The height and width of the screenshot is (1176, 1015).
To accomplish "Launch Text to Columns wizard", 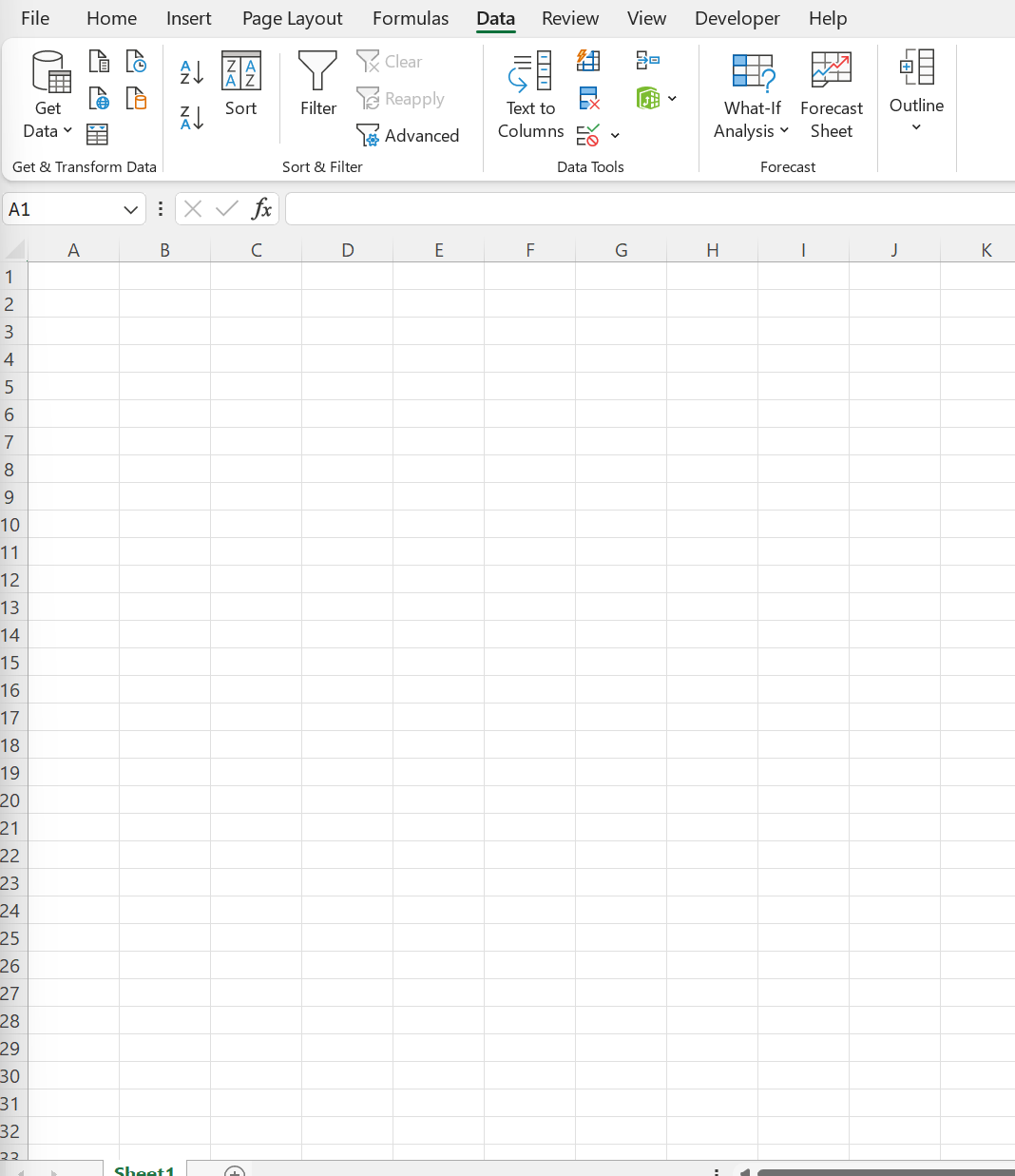I will (530, 96).
